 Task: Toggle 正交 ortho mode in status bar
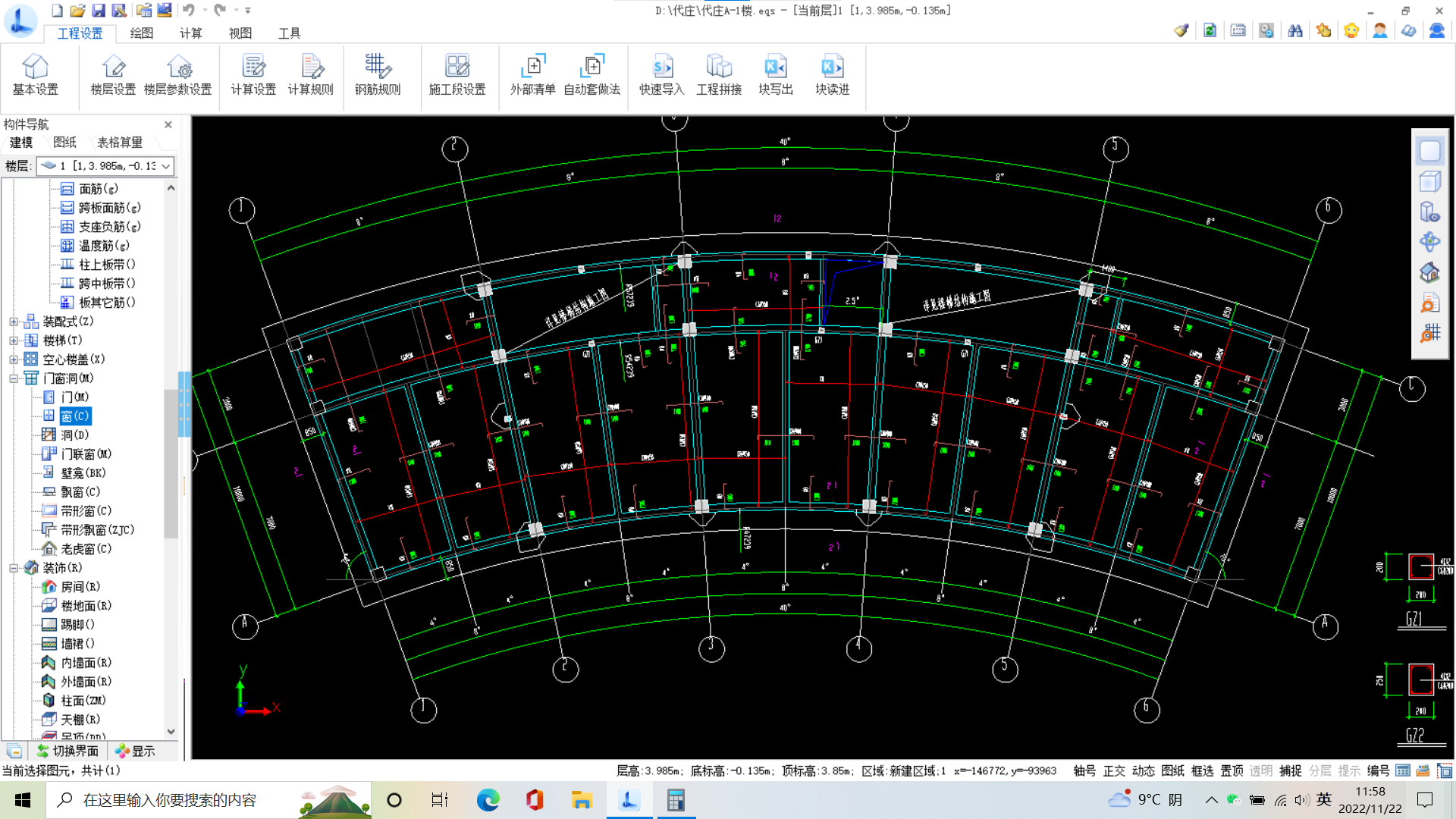coord(1113,770)
